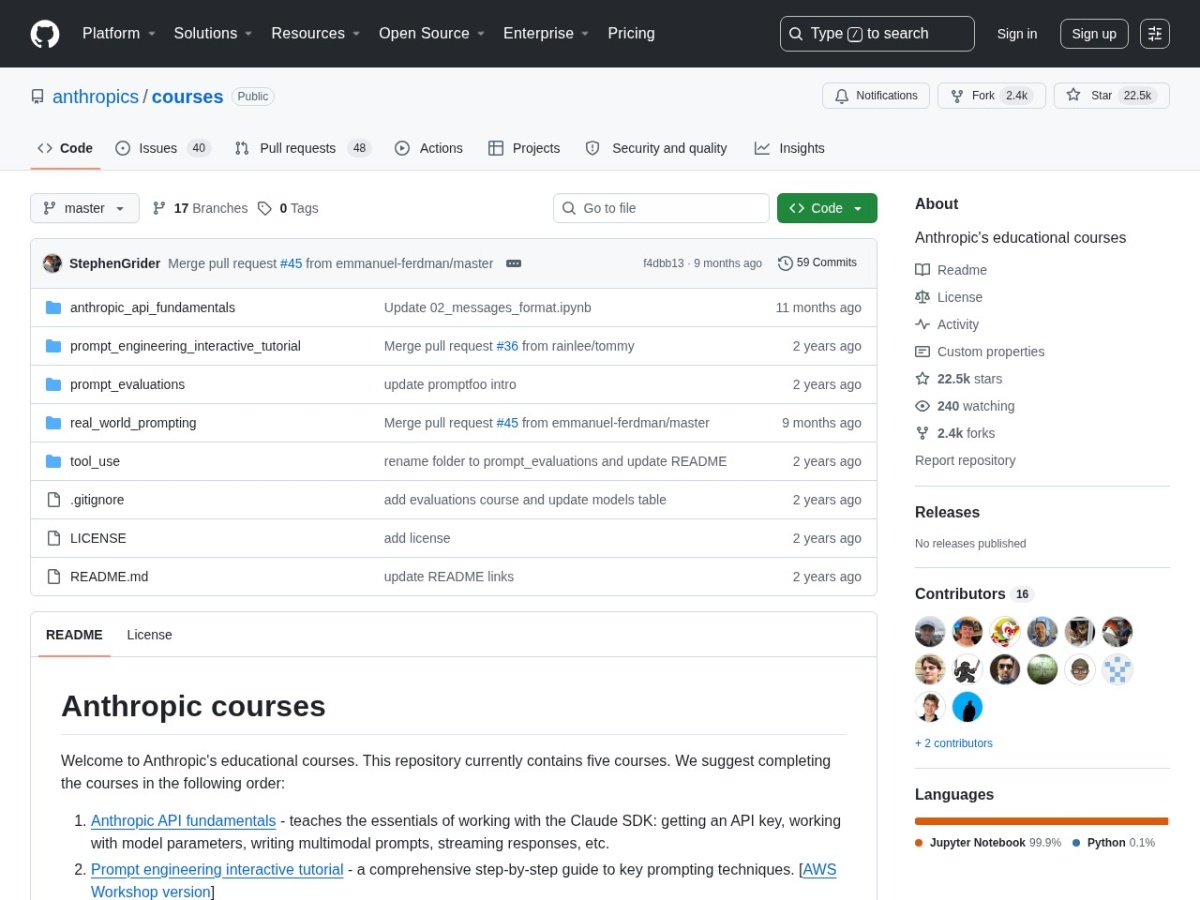Open the Insights tab
Image resolution: width=1200 pixels, height=900 pixels.
(790, 148)
